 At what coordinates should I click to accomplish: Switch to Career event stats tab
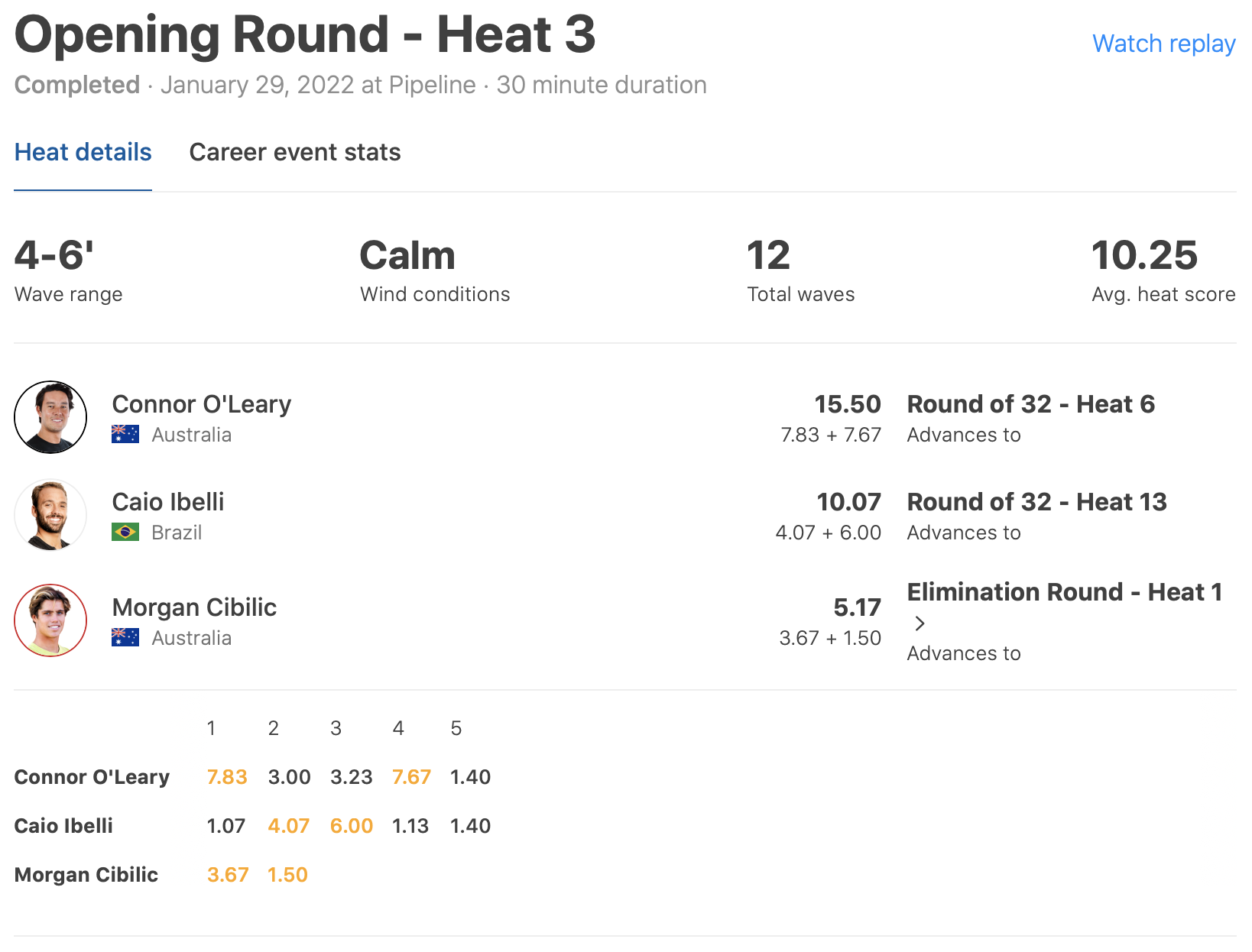[x=294, y=152]
